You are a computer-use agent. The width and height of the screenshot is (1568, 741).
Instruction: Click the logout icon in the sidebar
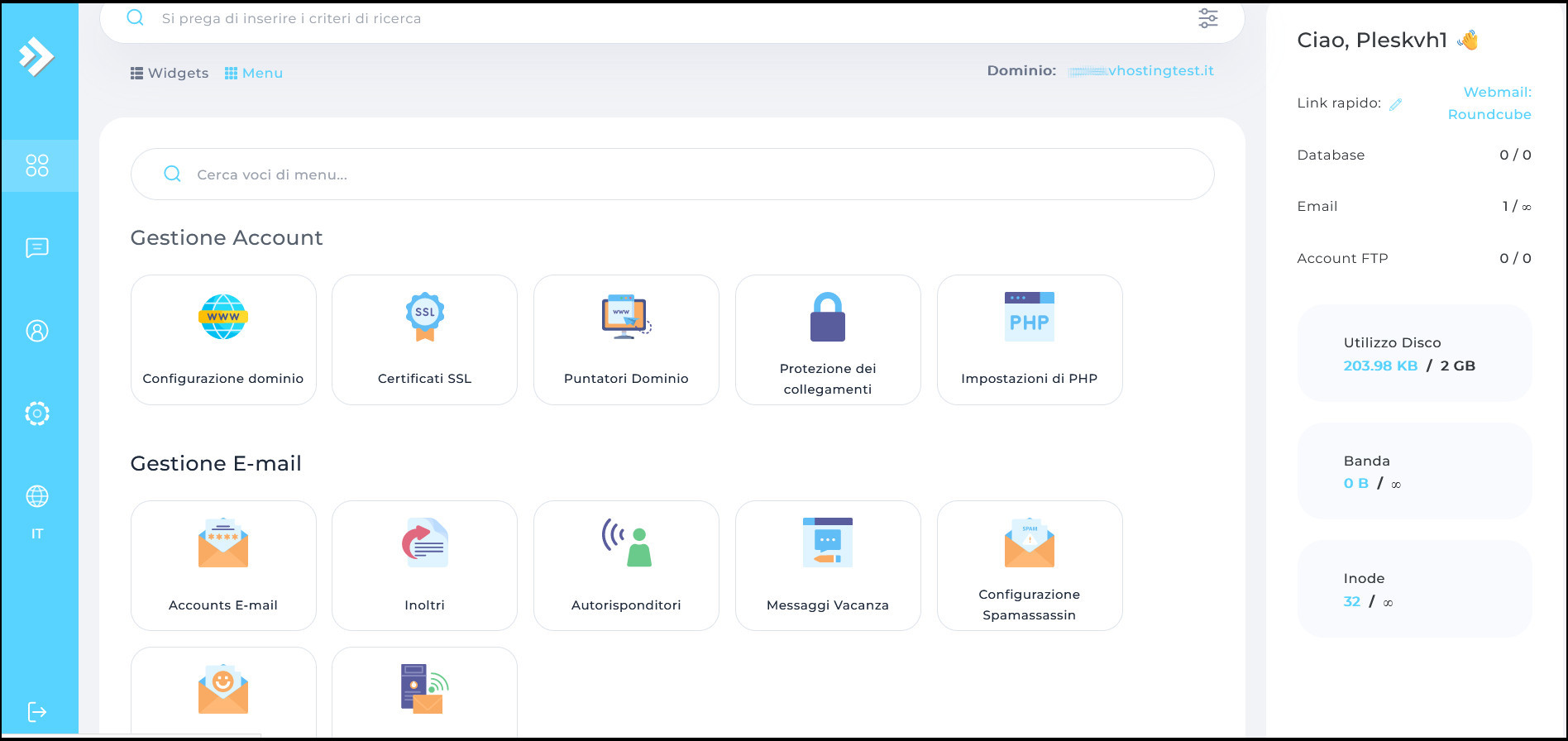pyautogui.click(x=37, y=712)
